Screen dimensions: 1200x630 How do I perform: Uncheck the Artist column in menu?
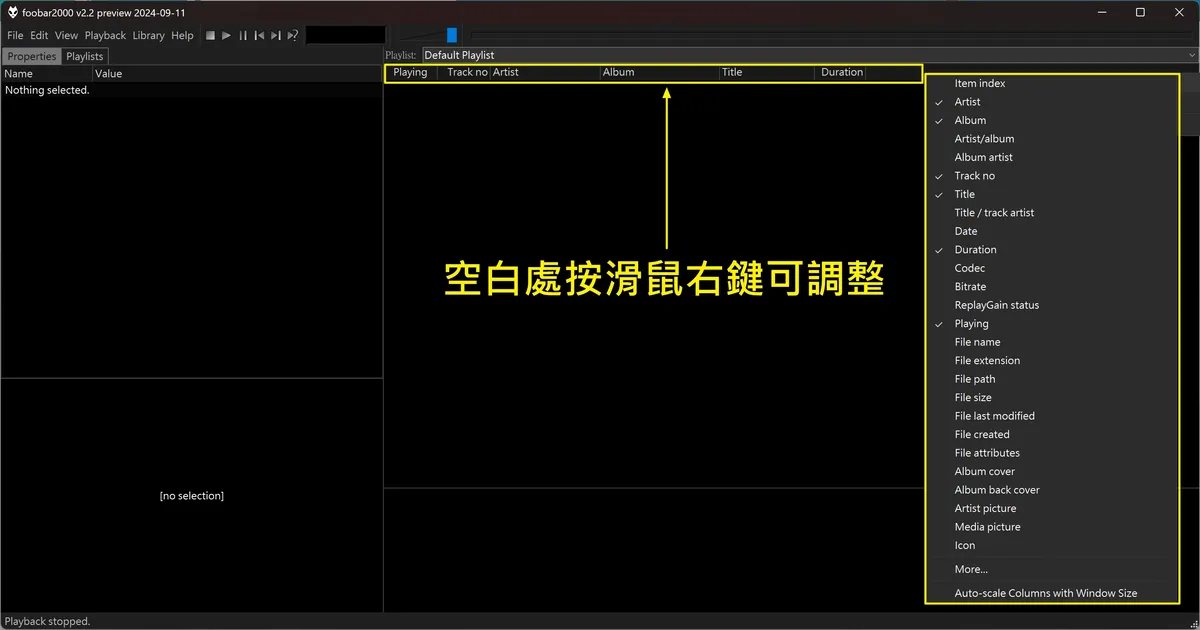[1052, 102]
